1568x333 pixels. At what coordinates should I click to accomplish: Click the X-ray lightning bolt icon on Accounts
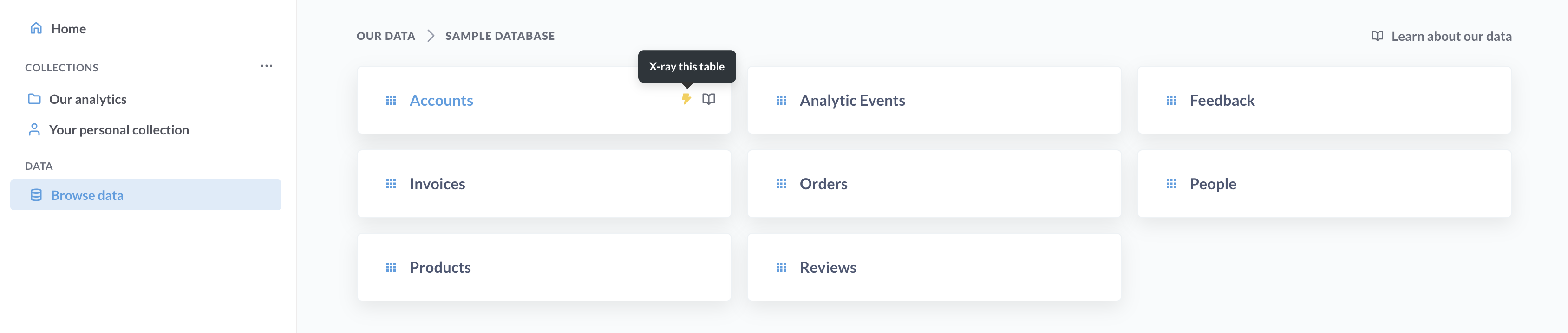coord(686,99)
